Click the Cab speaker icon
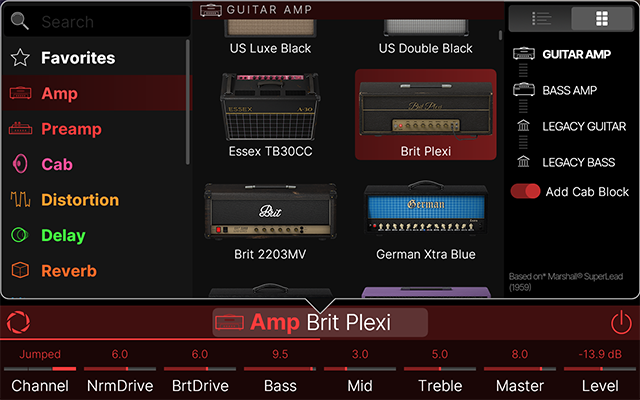This screenshot has height=400, width=640. coord(20,164)
